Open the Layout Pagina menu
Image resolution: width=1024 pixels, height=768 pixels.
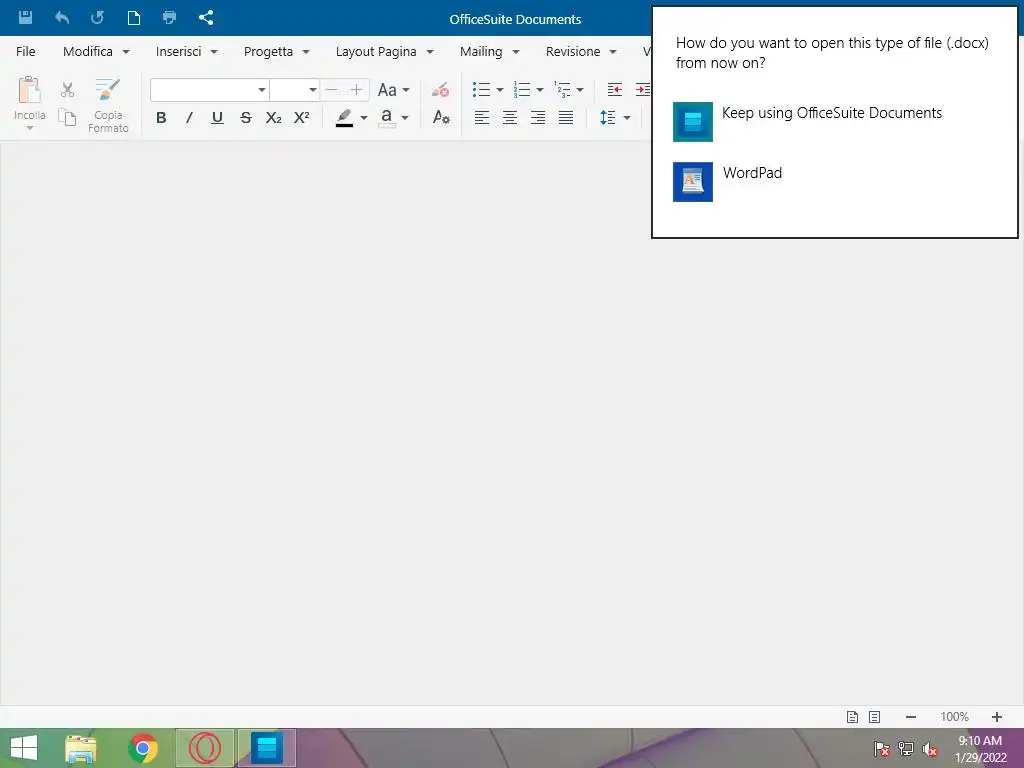pyautogui.click(x=385, y=52)
